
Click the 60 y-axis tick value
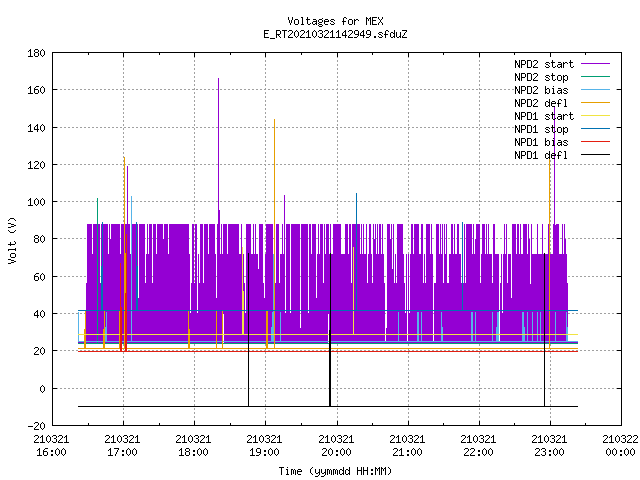pos(39,277)
